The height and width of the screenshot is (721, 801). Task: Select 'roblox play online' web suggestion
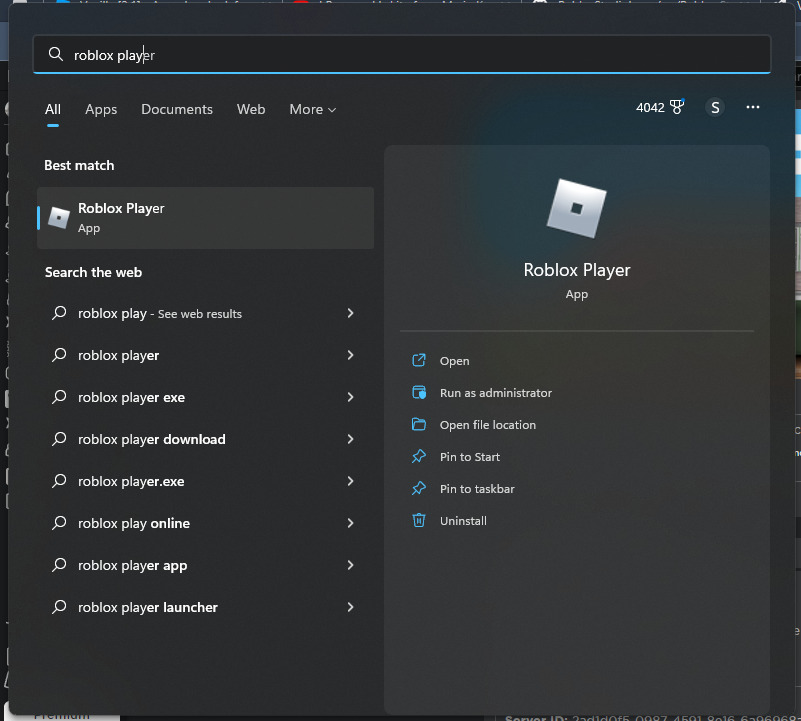coord(205,523)
